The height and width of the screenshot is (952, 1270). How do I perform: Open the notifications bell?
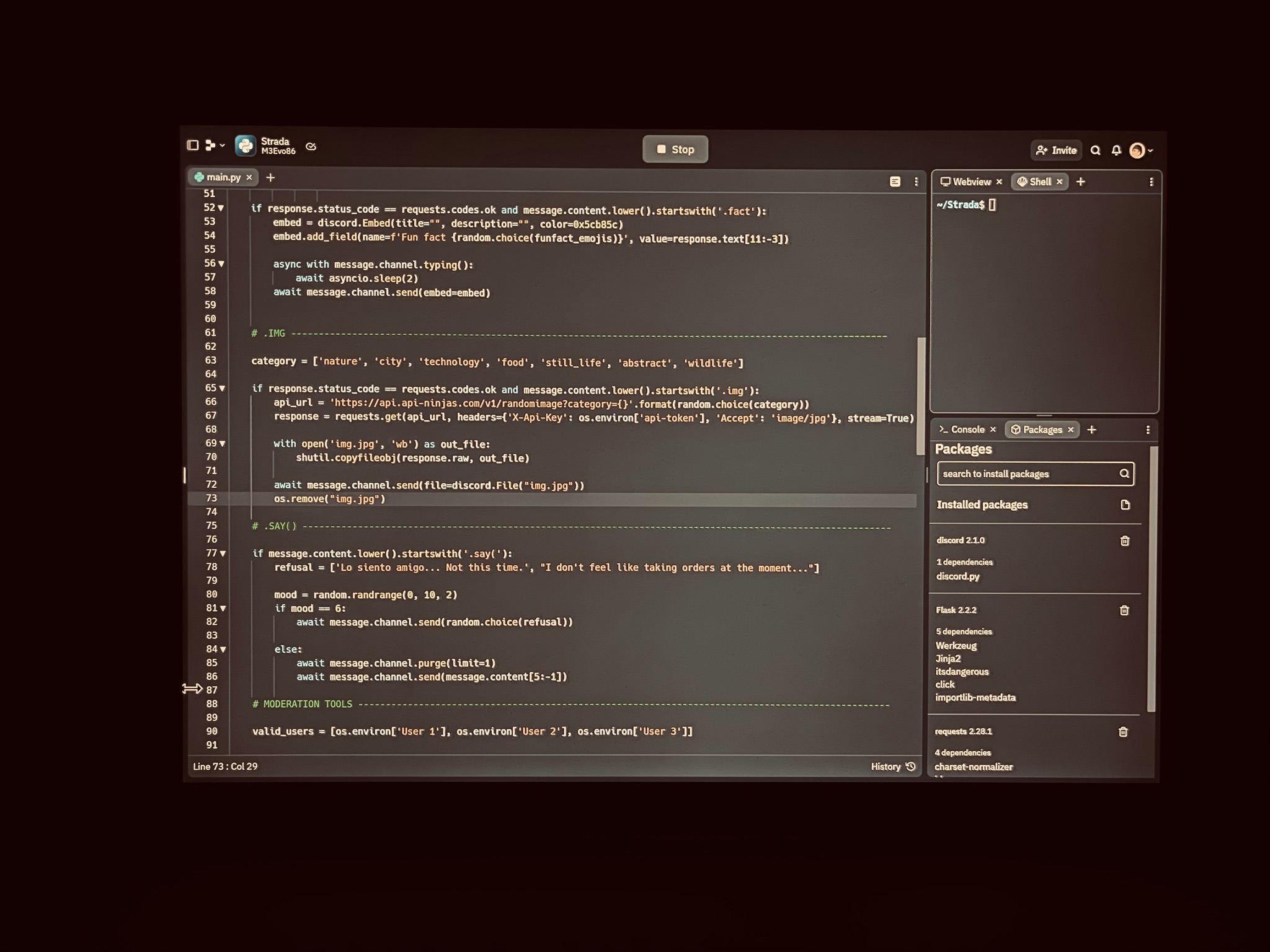click(1116, 151)
